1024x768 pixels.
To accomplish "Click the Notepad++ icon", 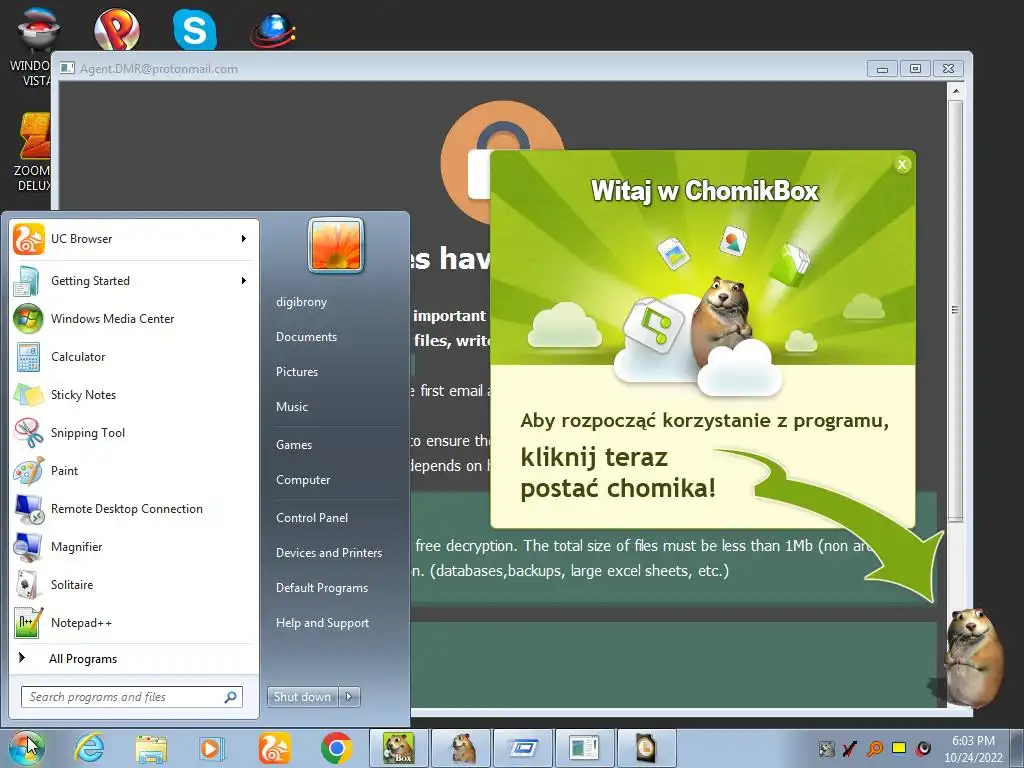I will coord(28,622).
